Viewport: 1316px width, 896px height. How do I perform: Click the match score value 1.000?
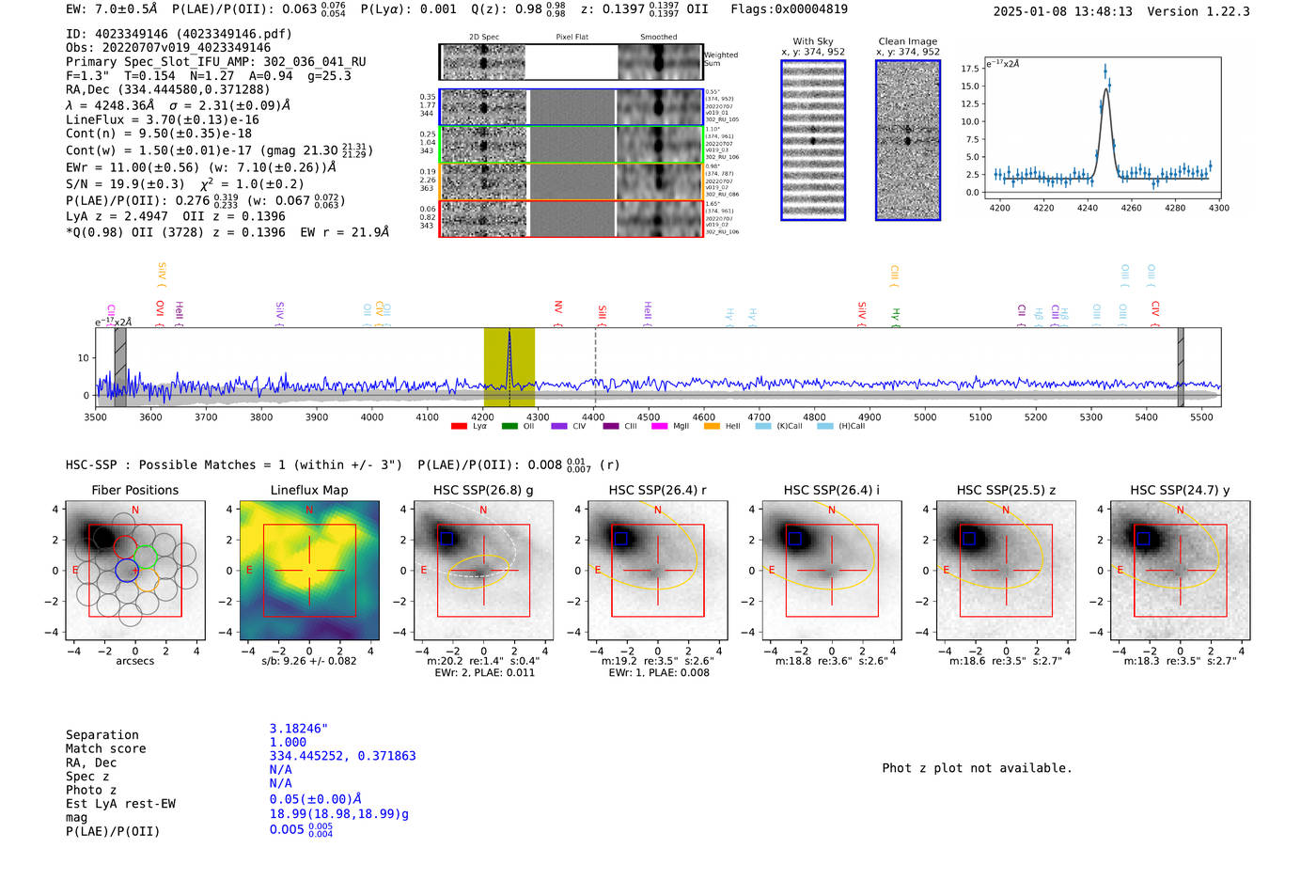click(288, 743)
